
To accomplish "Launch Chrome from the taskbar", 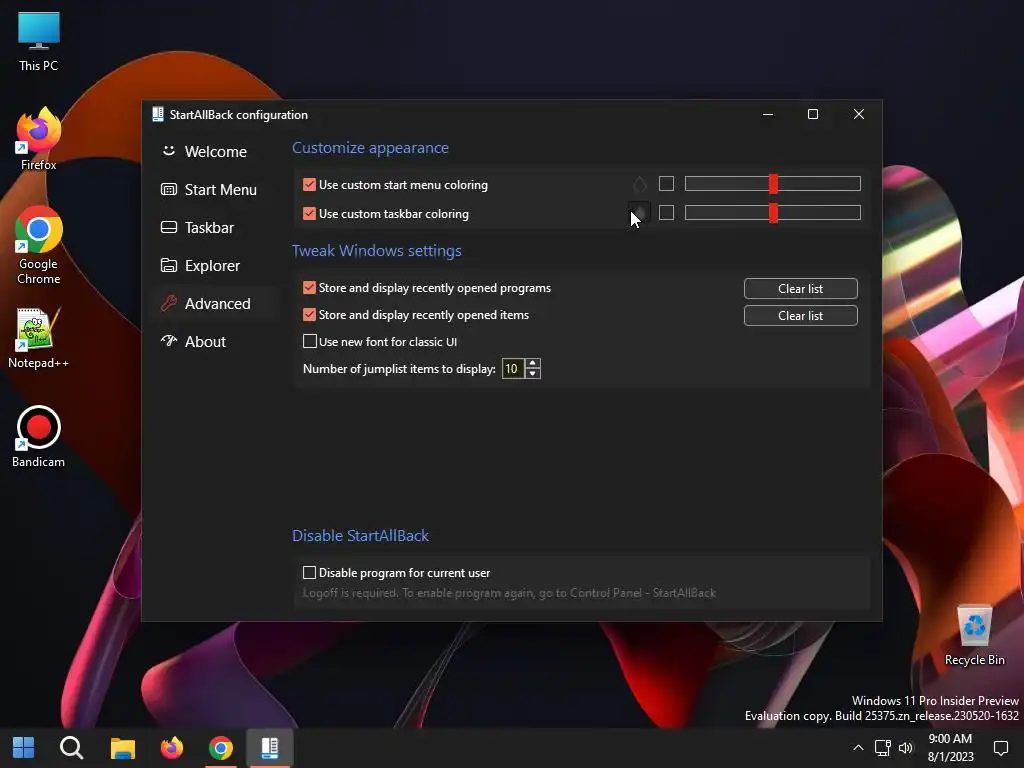I will [221, 747].
